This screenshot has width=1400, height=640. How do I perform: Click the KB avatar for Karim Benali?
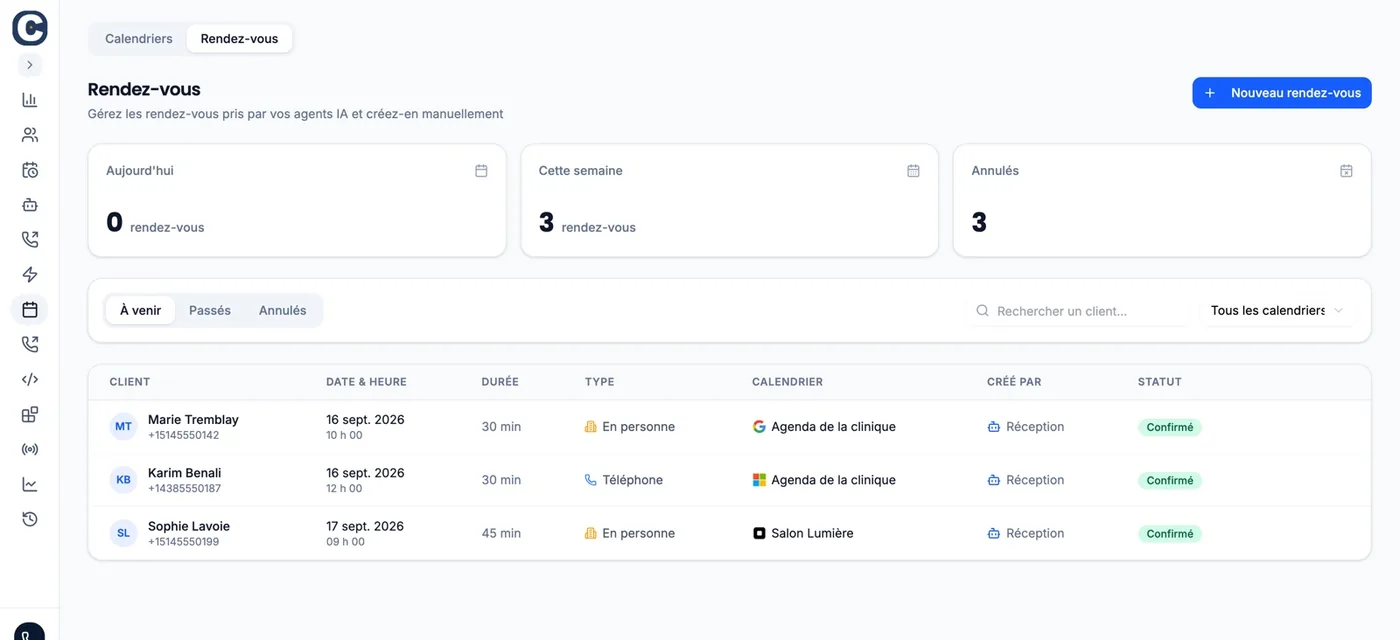[123, 480]
